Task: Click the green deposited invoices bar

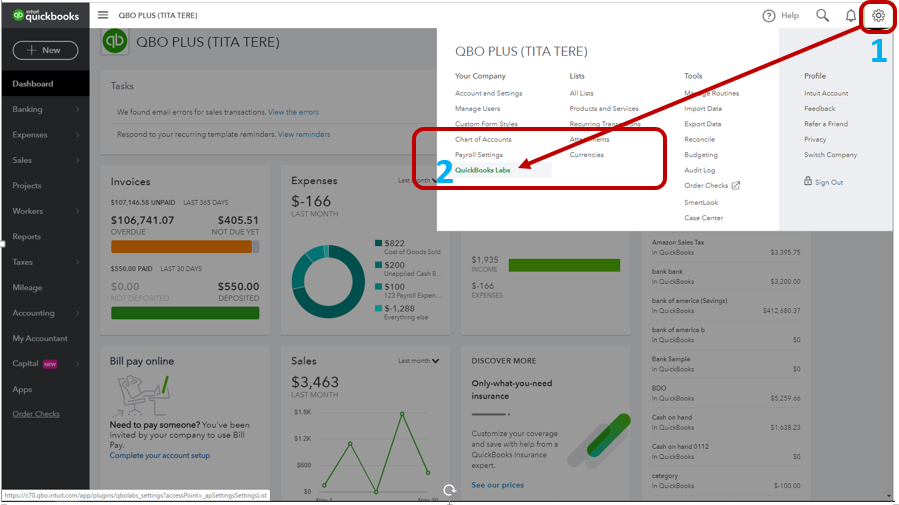Action: pos(185,313)
